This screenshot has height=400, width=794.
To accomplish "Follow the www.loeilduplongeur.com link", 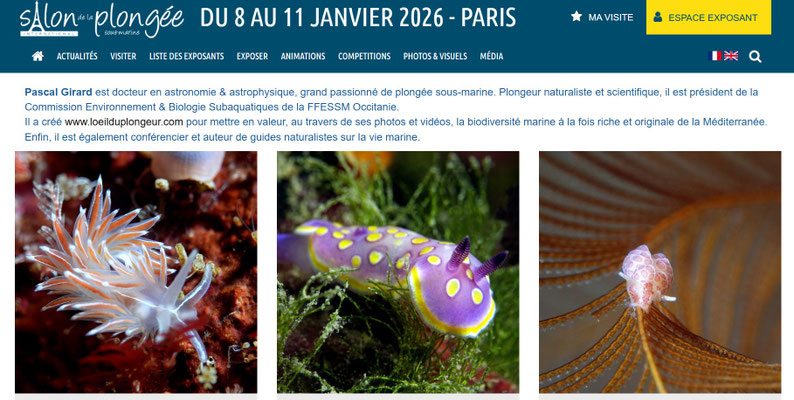I will (124, 122).
